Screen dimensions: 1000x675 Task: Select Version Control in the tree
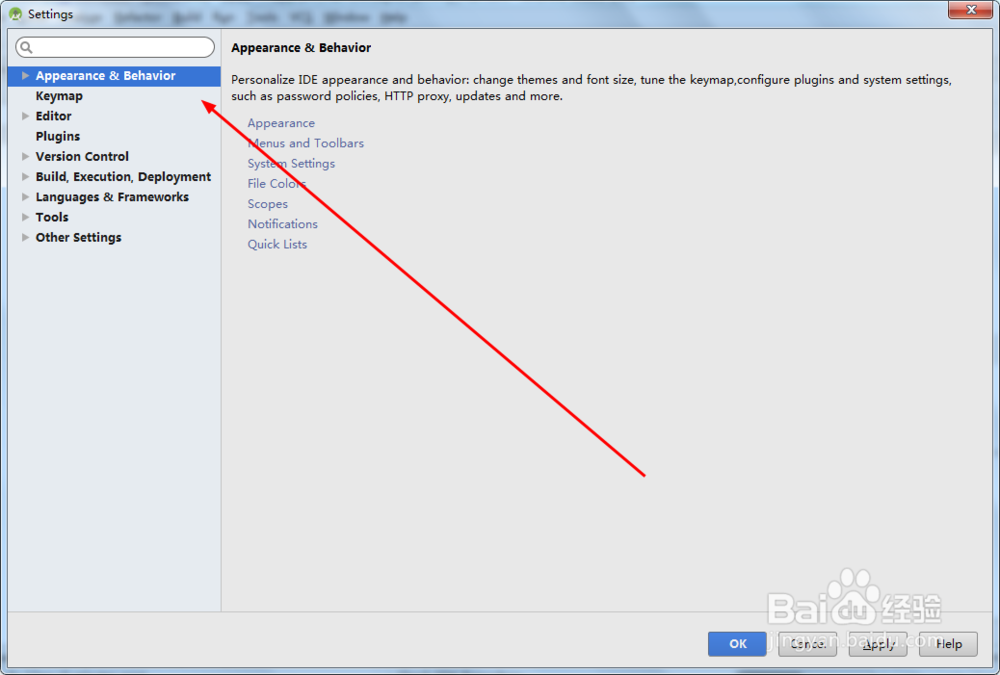pyautogui.click(x=82, y=156)
